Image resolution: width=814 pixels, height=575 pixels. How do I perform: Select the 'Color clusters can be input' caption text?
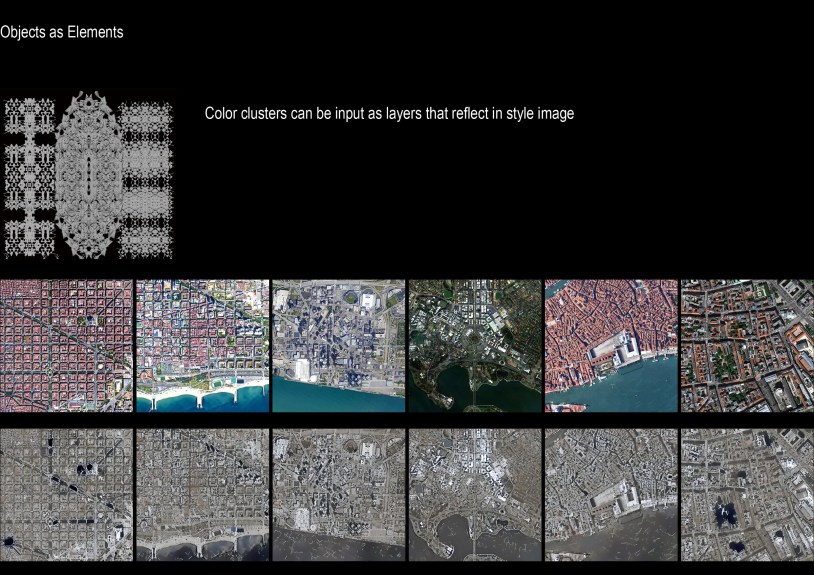click(x=389, y=114)
